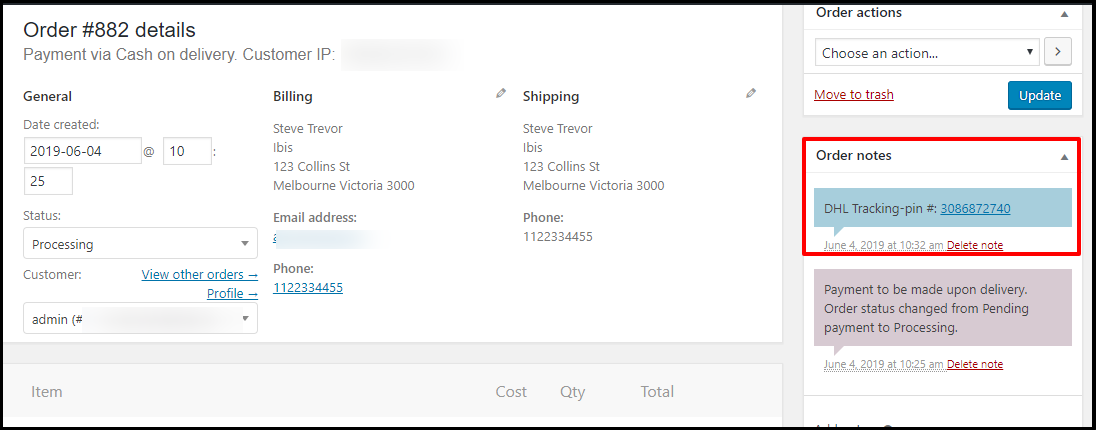This screenshot has width=1096, height=430.
Task: Open the Status Processing dropdown
Action: [140, 244]
